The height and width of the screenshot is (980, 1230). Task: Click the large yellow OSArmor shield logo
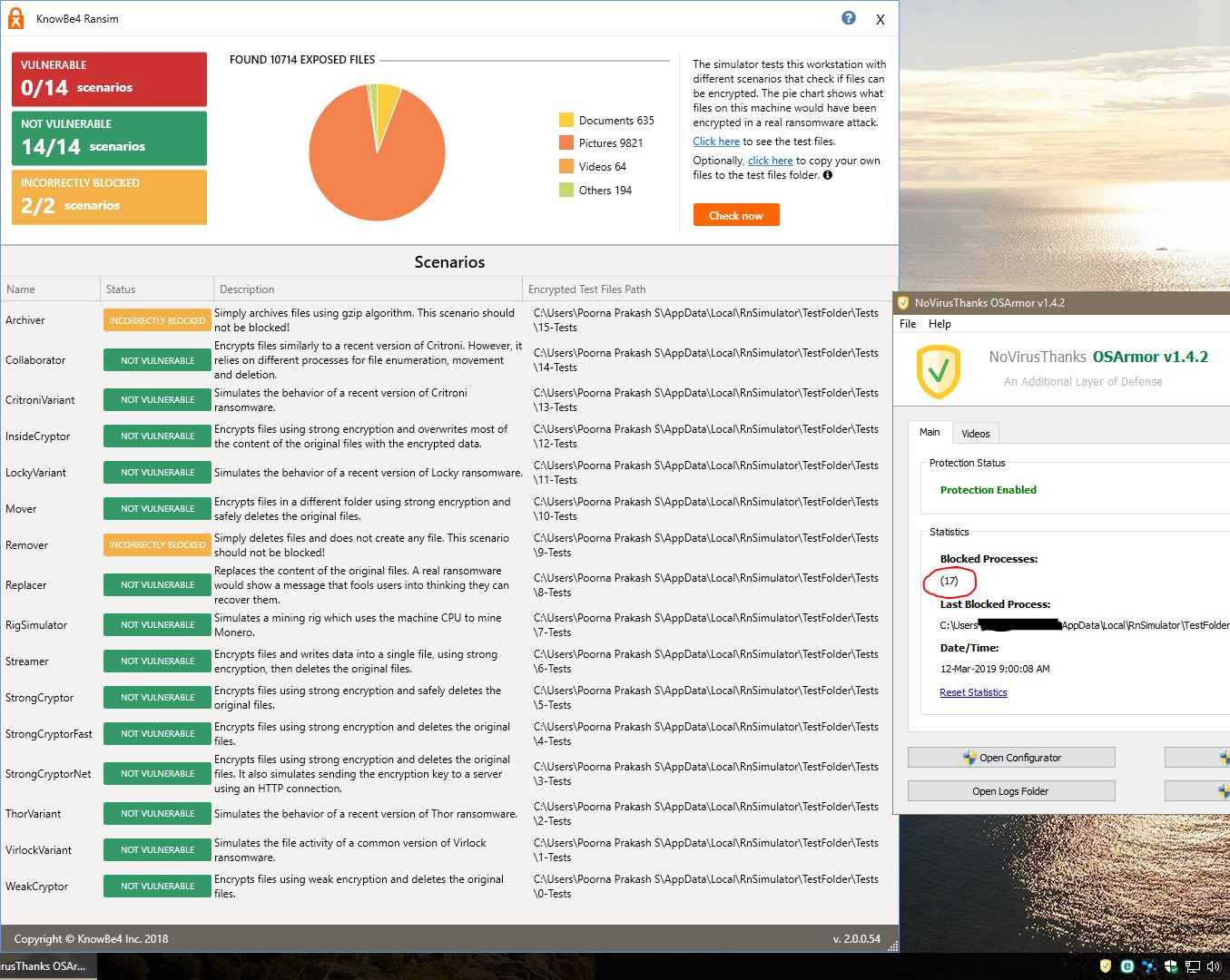[939, 372]
